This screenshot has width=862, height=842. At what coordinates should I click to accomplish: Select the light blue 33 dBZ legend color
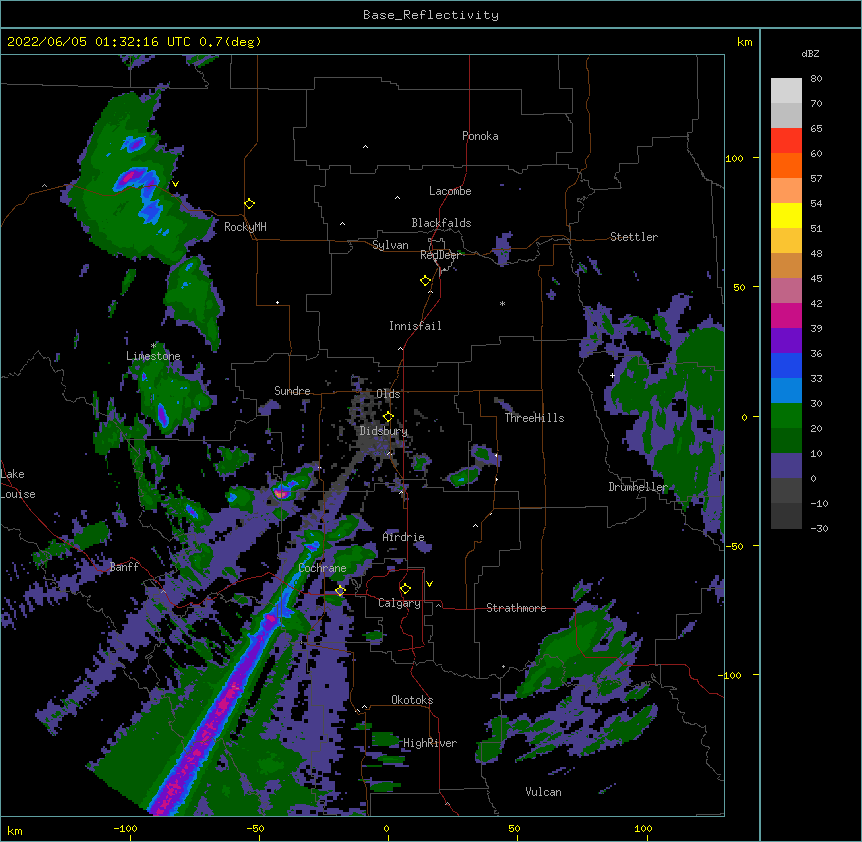point(786,390)
